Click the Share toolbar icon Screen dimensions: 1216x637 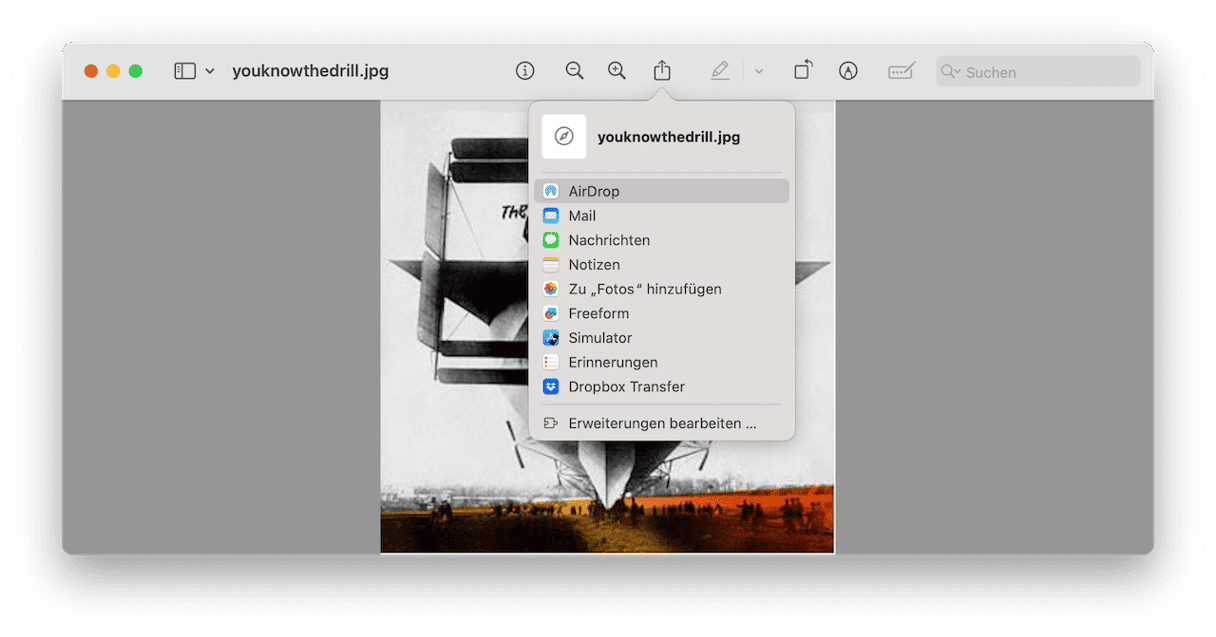tap(662, 71)
